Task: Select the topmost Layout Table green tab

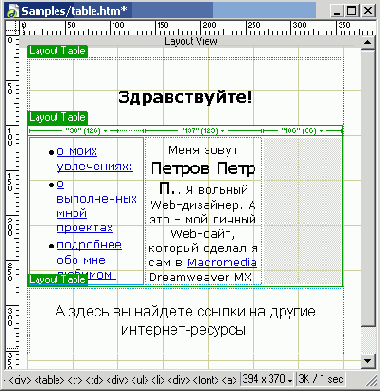Action: coord(57,51)
